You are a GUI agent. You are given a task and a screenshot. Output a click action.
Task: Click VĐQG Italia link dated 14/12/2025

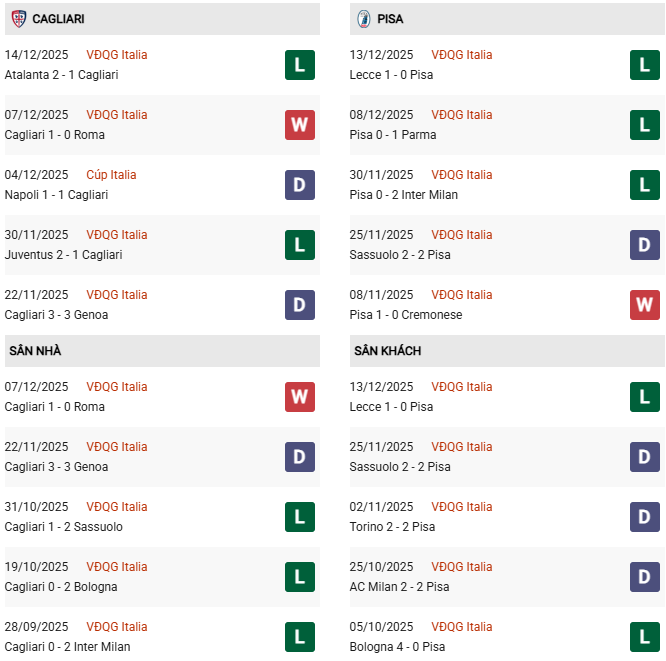coord(116,55)
